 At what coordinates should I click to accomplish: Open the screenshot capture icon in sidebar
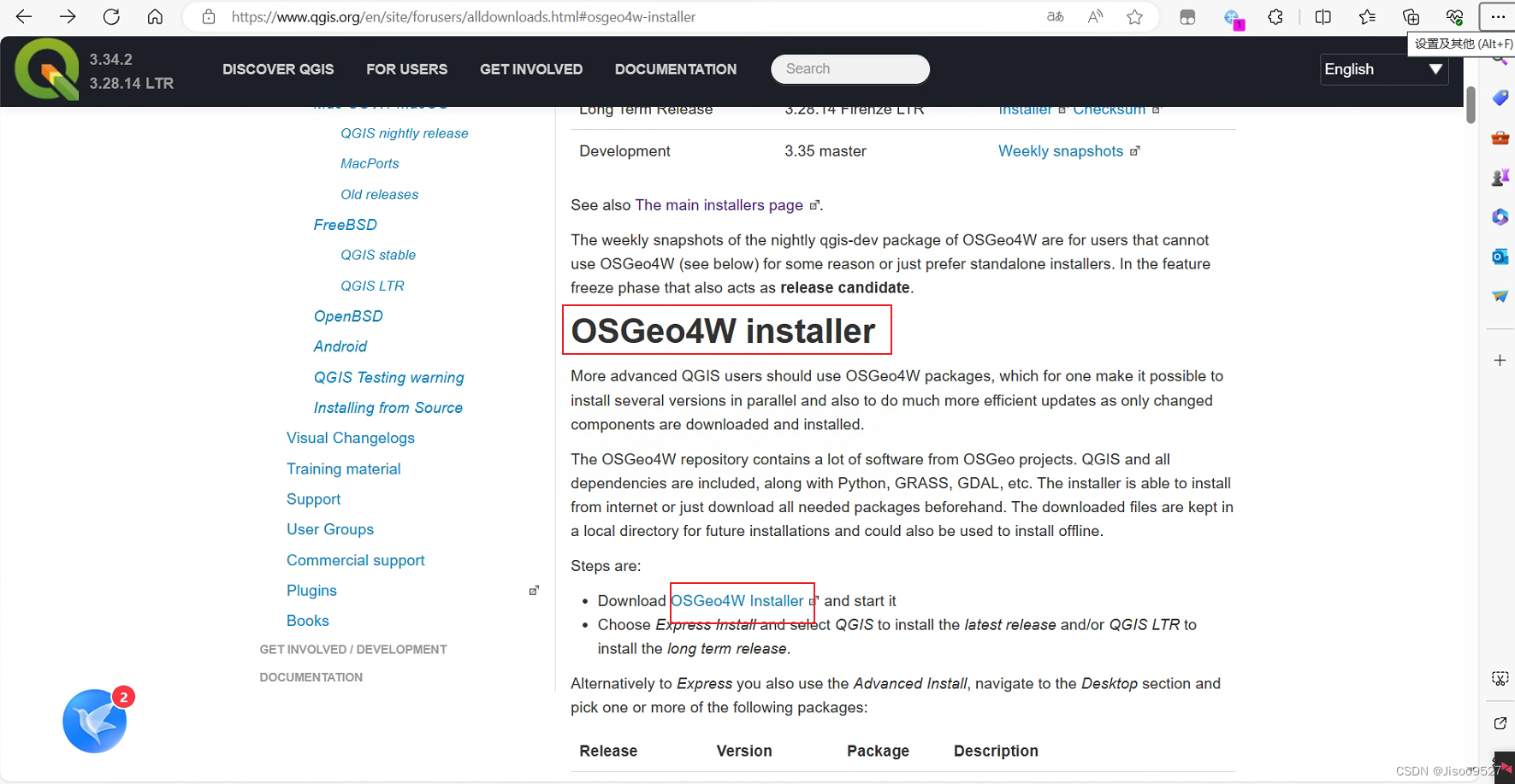pyautogui.click(x=1500, y=678)
